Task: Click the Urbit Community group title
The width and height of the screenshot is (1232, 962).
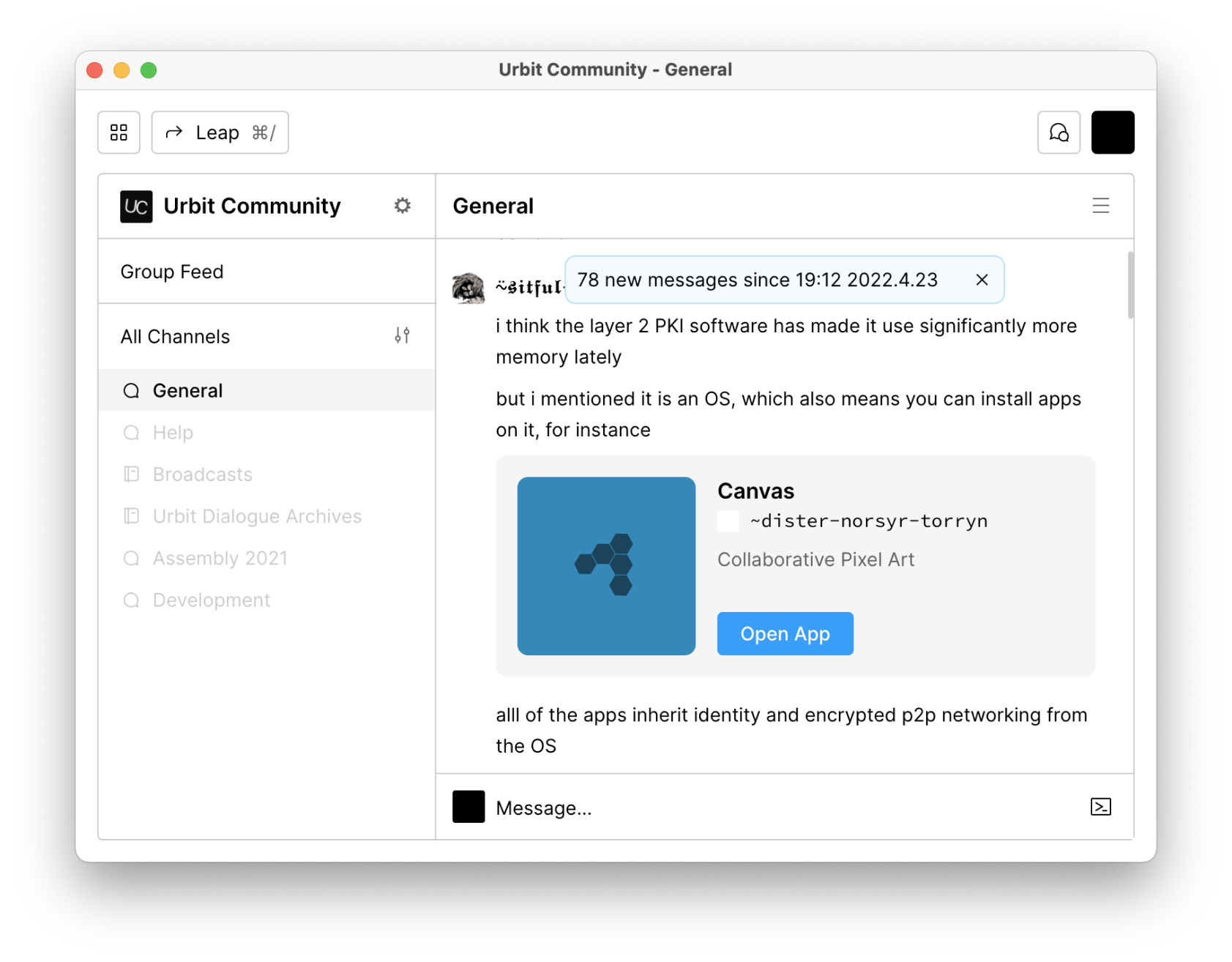Action: coord(252,206)
